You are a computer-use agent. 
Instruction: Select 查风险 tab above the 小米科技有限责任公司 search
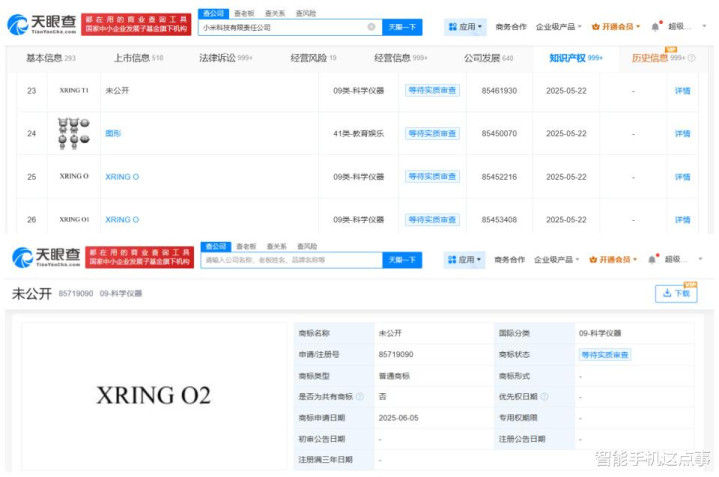coord(305,14)
